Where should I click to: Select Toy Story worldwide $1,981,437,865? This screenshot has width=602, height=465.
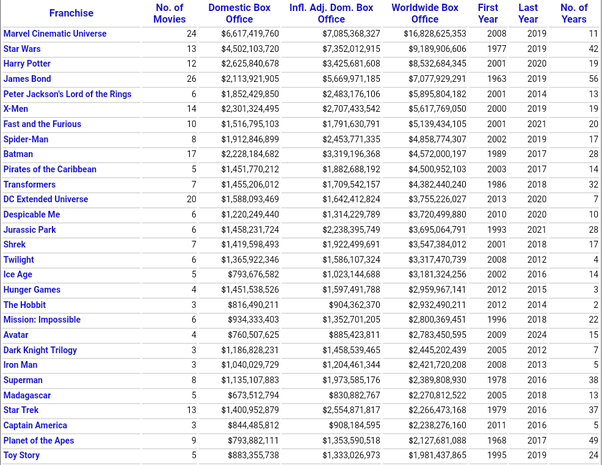point(437,455)
